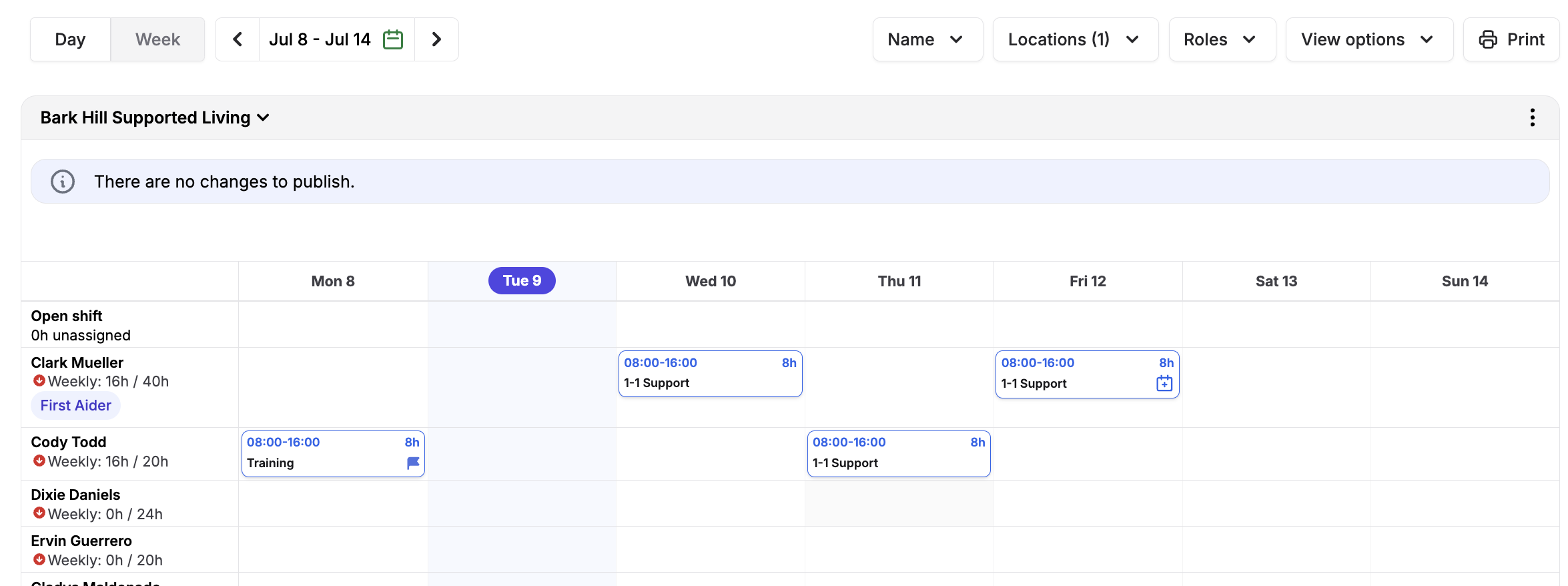Click red hours indicator under Dixie Daniels
This screenshot has height=586, width=1568.
[x=39, y=513]
